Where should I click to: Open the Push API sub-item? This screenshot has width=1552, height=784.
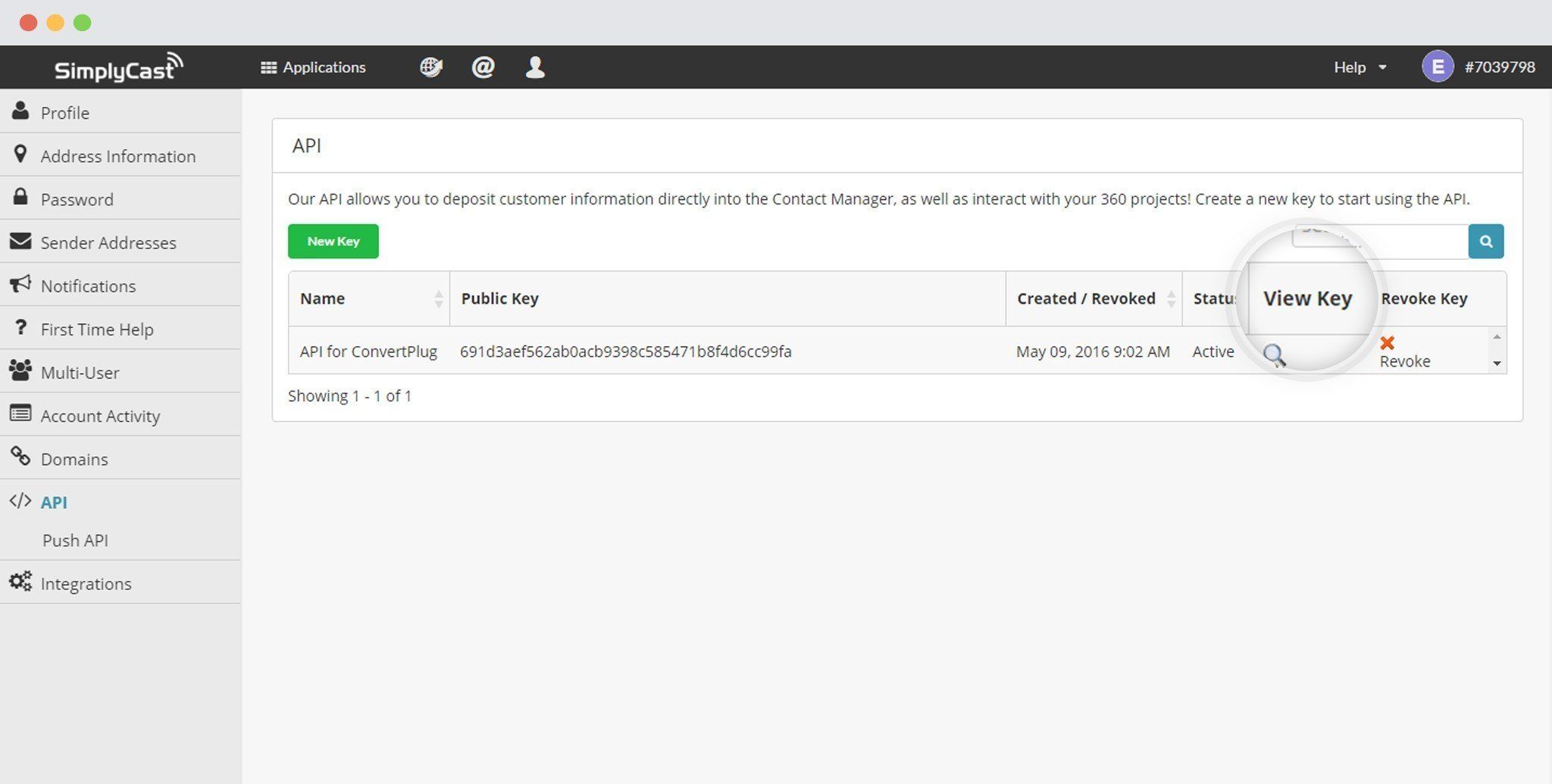[x=75, y=540]
